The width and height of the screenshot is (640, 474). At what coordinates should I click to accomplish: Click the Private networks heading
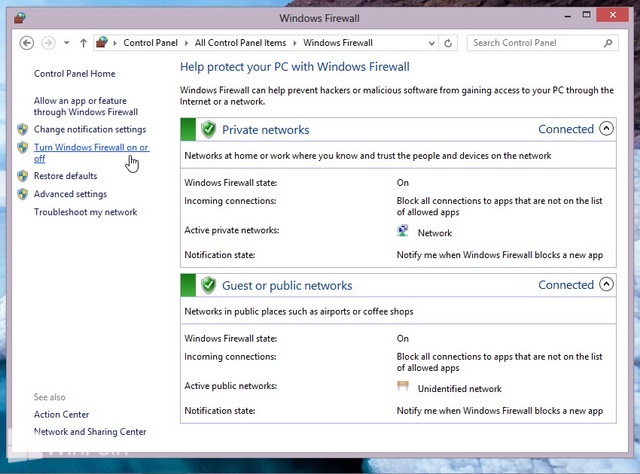[266, 130]
